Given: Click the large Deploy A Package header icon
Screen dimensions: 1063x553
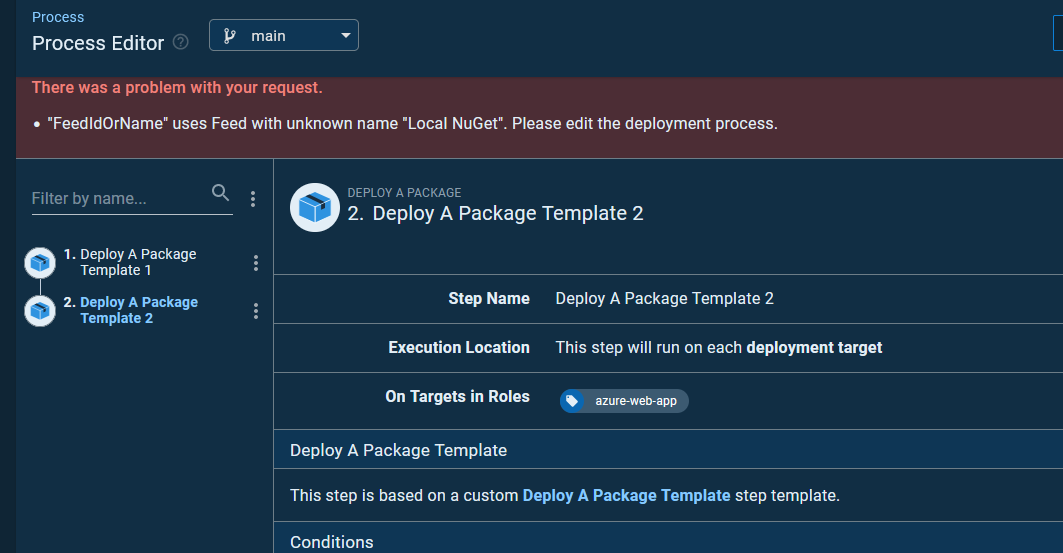Looking at the screenshot, I should [315, 207].
